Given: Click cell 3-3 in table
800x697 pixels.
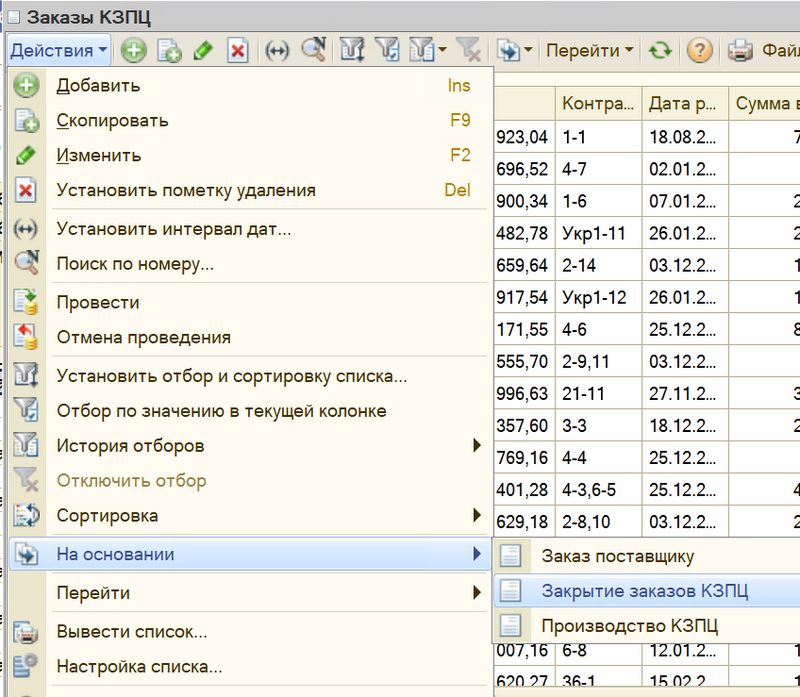Looking at the screenshot, I should coord(598,426).
